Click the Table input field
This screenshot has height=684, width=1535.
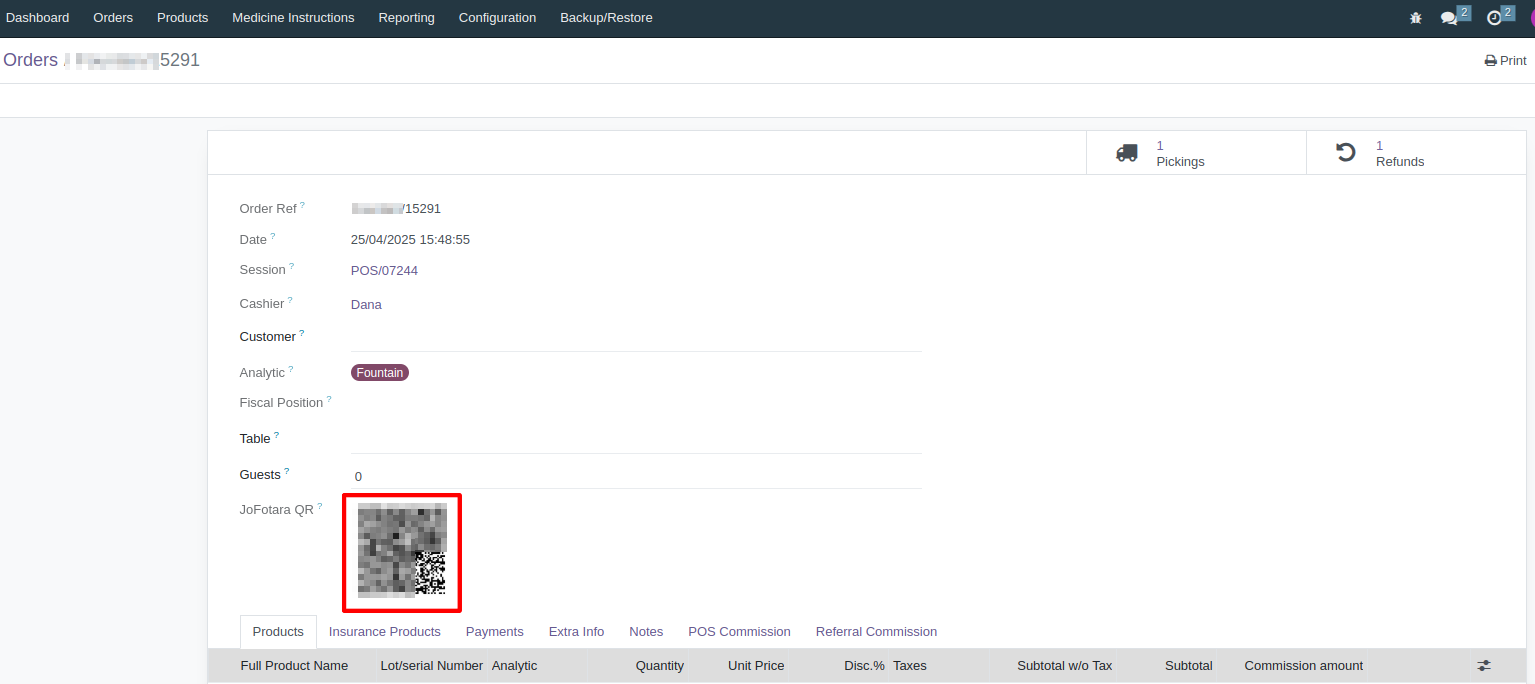tap(636, 440)
